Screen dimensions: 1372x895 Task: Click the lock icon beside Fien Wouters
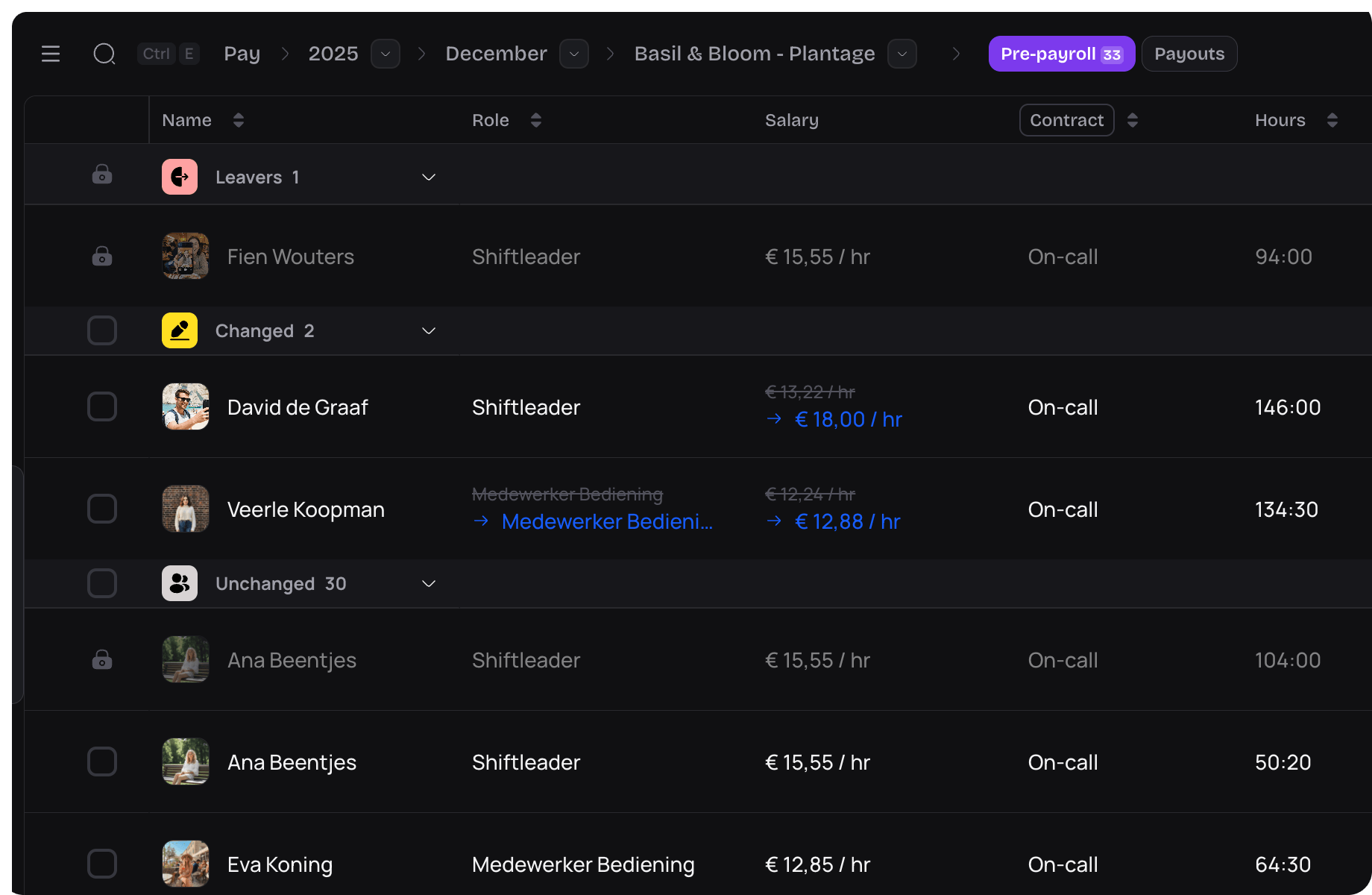coord(102,257)
